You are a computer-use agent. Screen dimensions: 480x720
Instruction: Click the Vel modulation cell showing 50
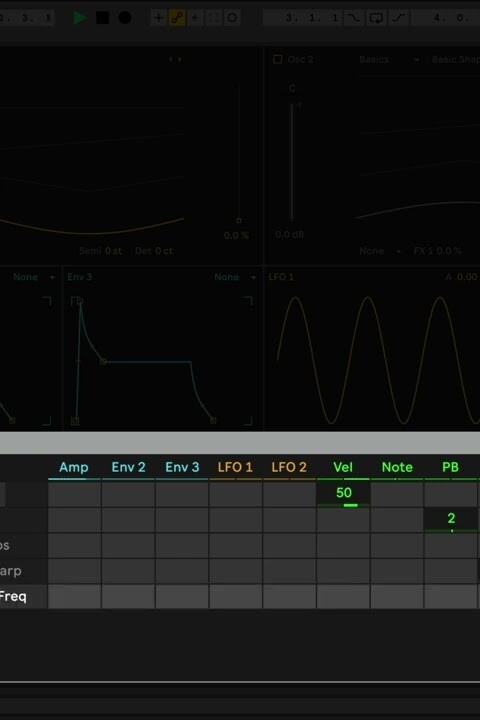point(343,494)
